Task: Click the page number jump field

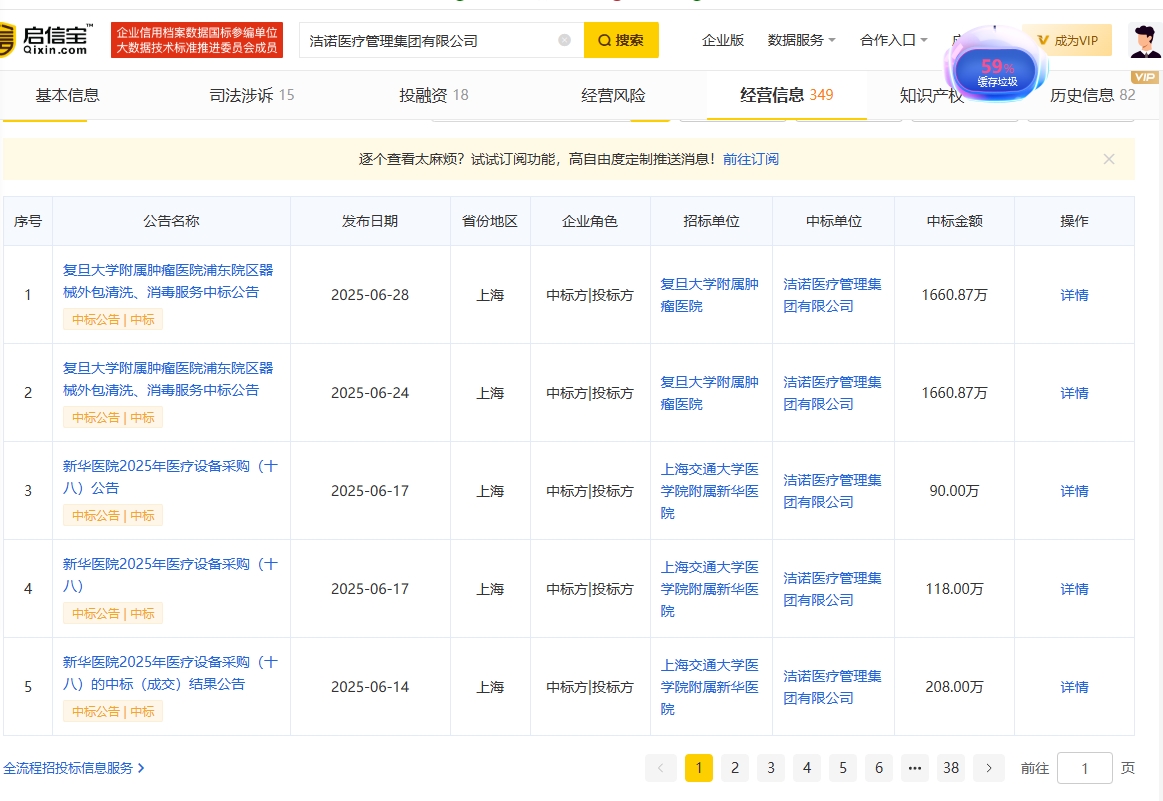Action: (1084, 768)
